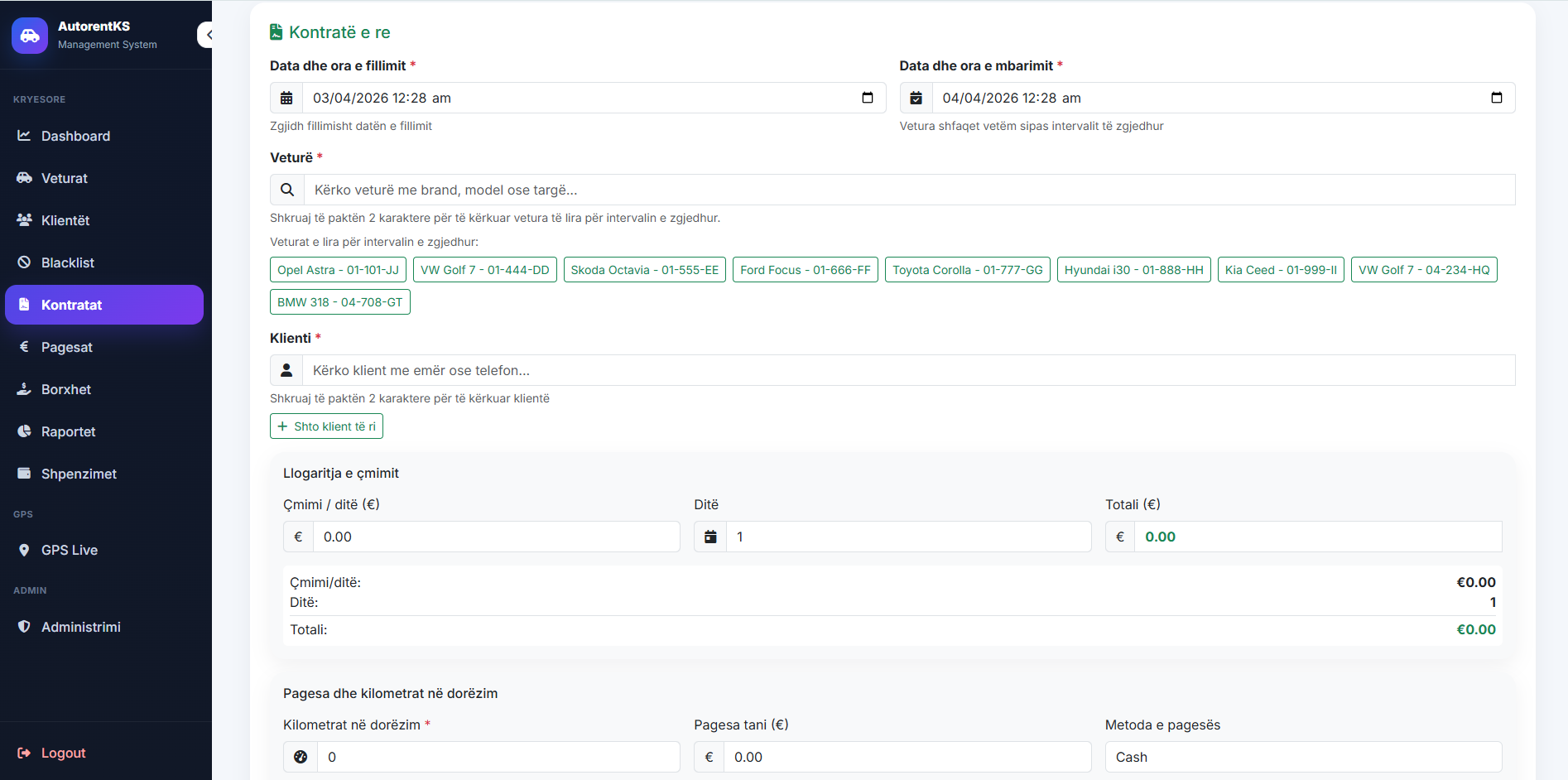Click the Veturat car icon

(24, 177)
